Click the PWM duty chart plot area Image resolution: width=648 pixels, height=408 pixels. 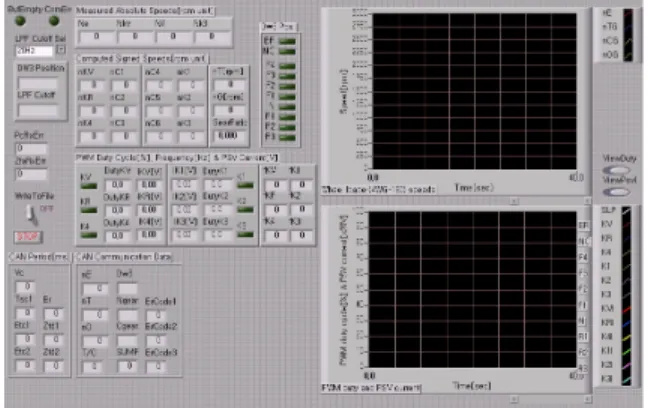(472, 289)
